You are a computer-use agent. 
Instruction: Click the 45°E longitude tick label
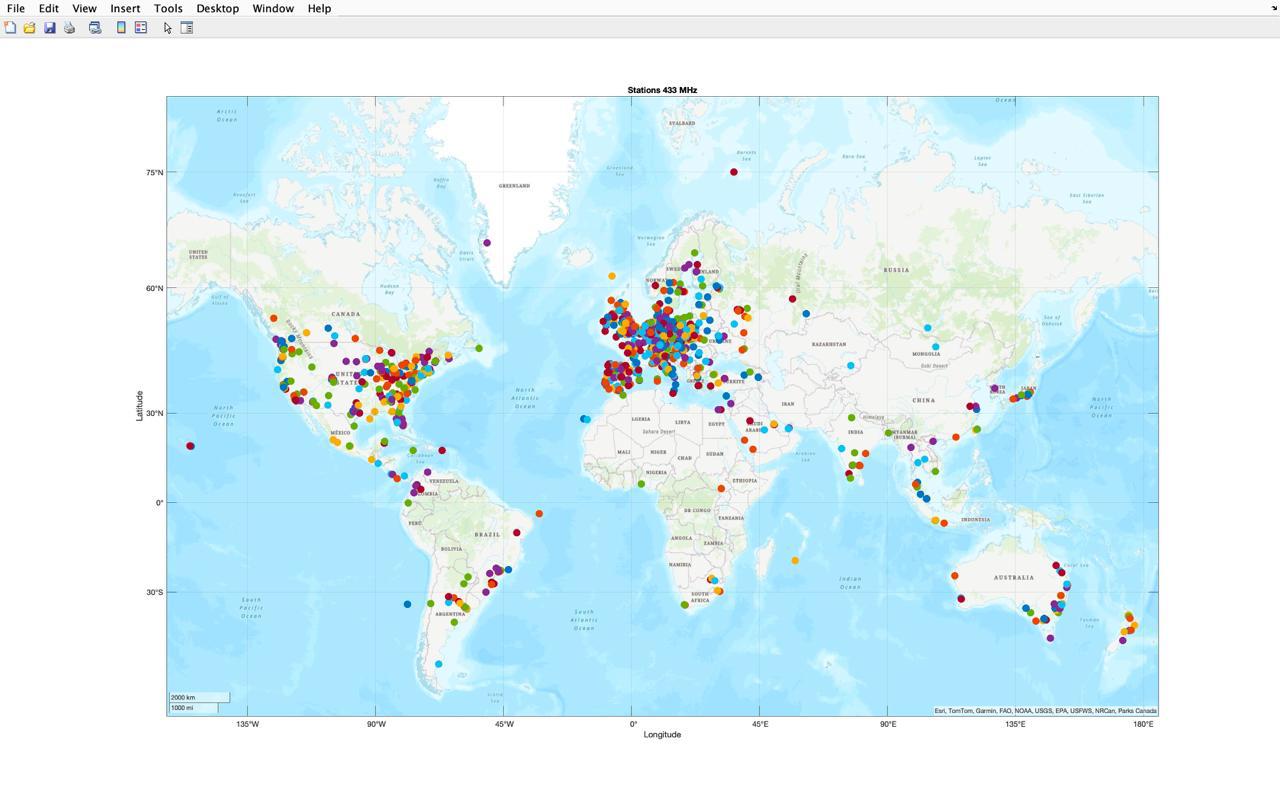click(x=760, y=724)
